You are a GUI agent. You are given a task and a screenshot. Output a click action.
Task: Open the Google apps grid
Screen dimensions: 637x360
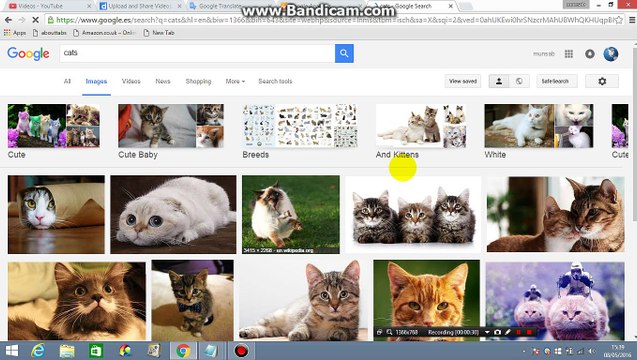click(x=569, y=54)
